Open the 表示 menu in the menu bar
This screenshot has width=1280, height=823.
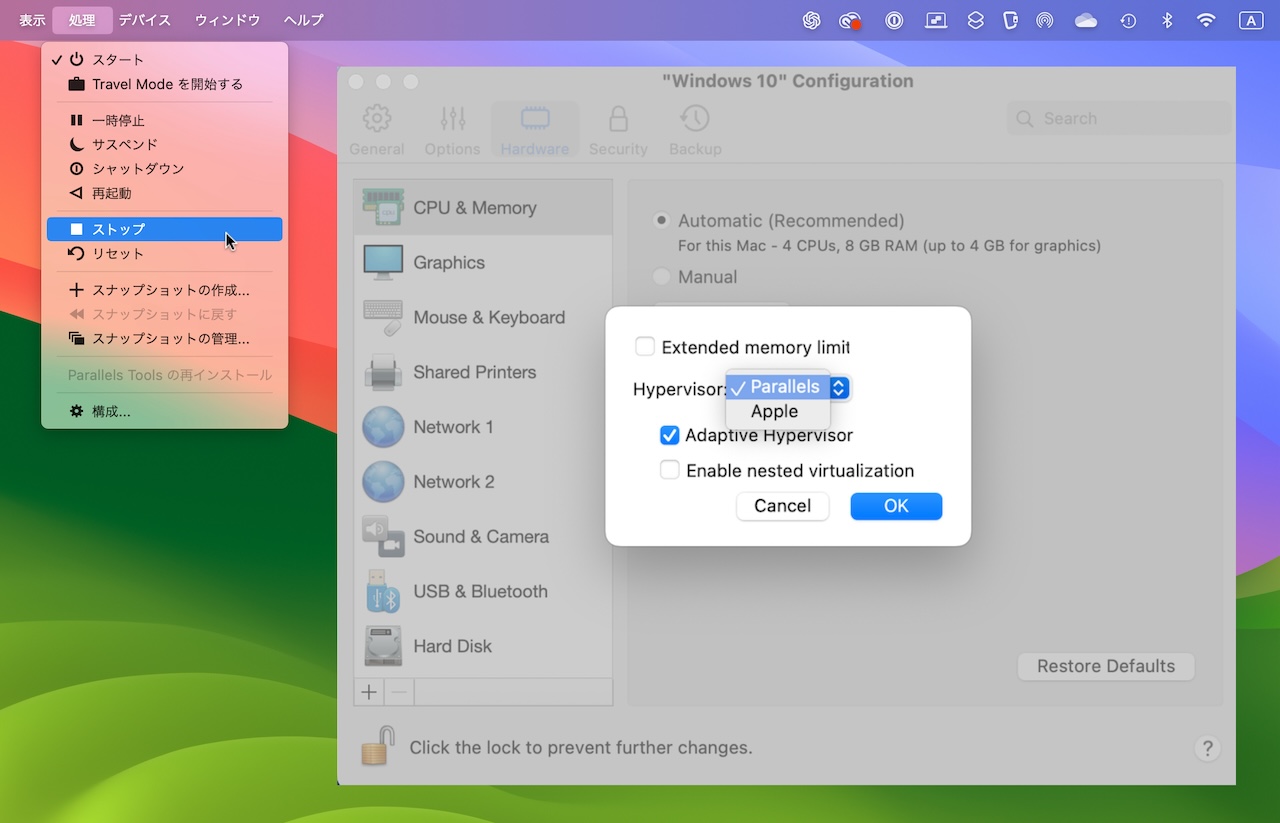pos(32,20)
